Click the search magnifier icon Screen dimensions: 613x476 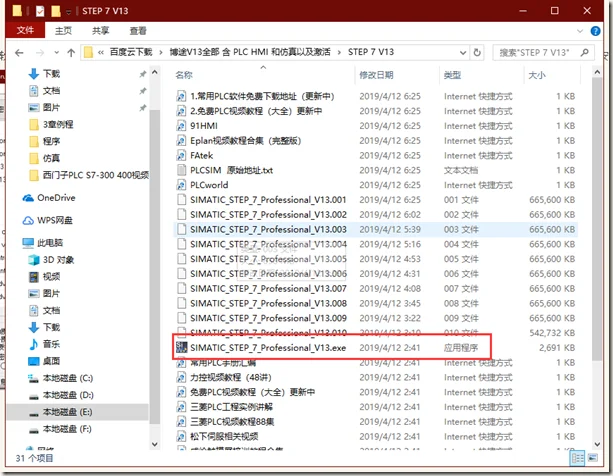point(585,52)
